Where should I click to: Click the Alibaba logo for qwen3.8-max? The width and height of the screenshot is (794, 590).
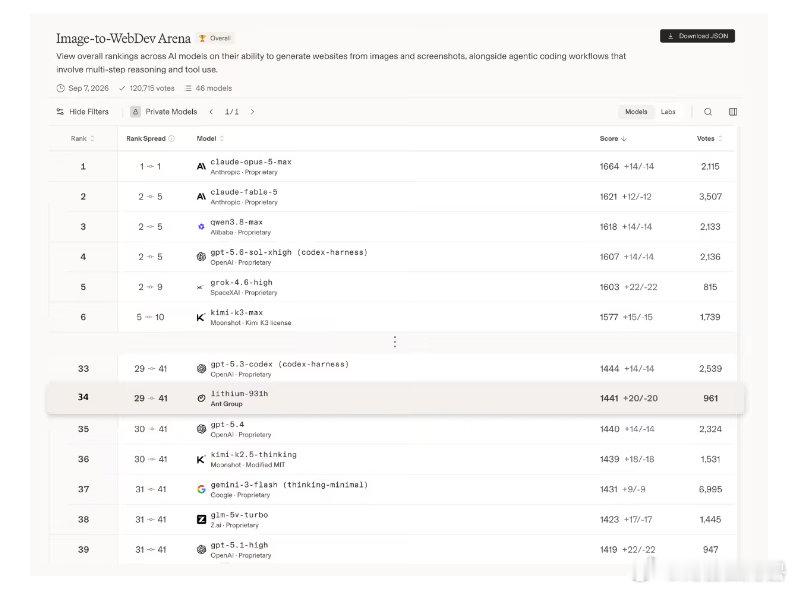tap(201, 227)
